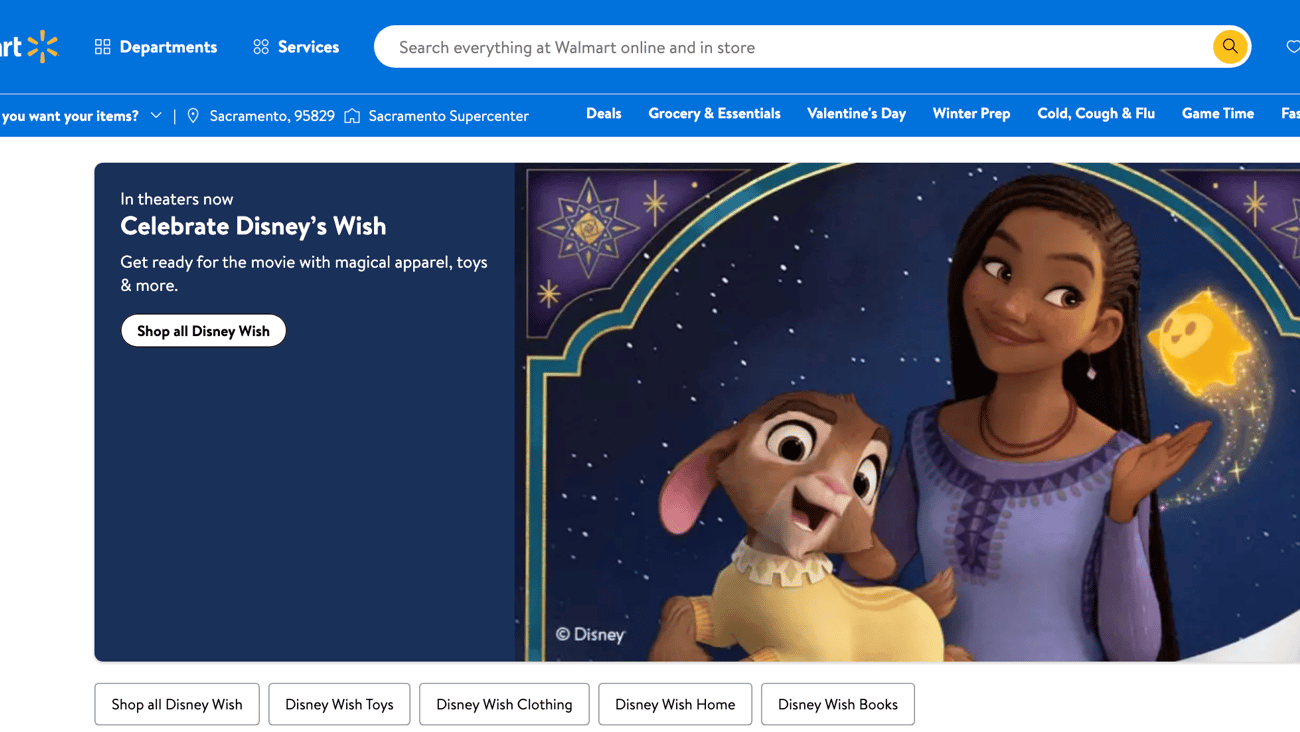Expand the 'you want your items?' chevron
The width and height of the screenshot is (1300, 732).
(x=156, y=116)
